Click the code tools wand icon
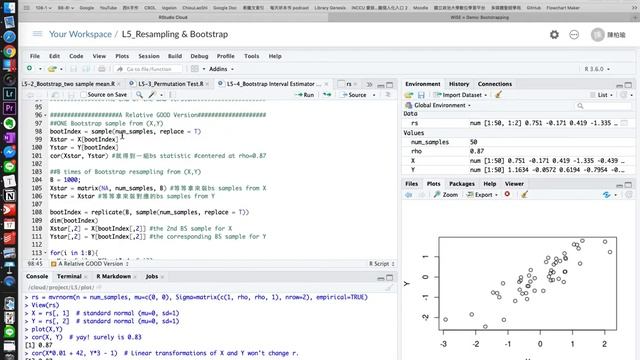Image resolution: width=640 pixels, height=360 pixels. pyautogui.click(x=152, y=95)
